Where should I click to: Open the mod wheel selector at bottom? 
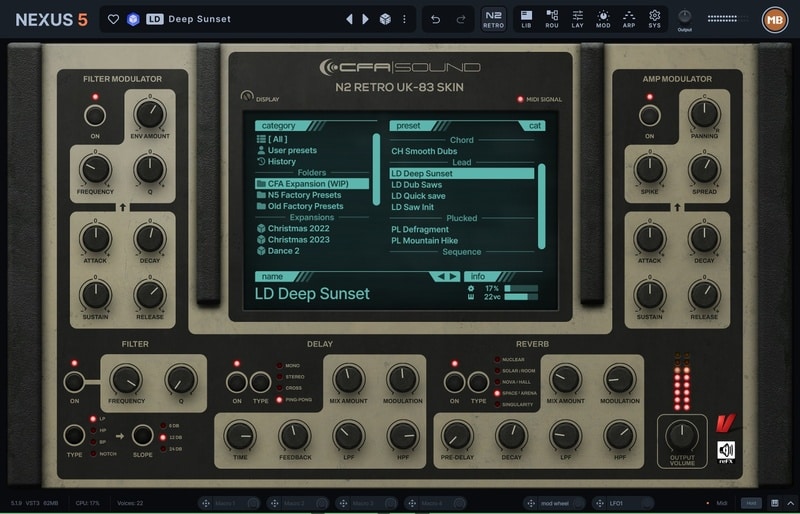coord(553,503)
